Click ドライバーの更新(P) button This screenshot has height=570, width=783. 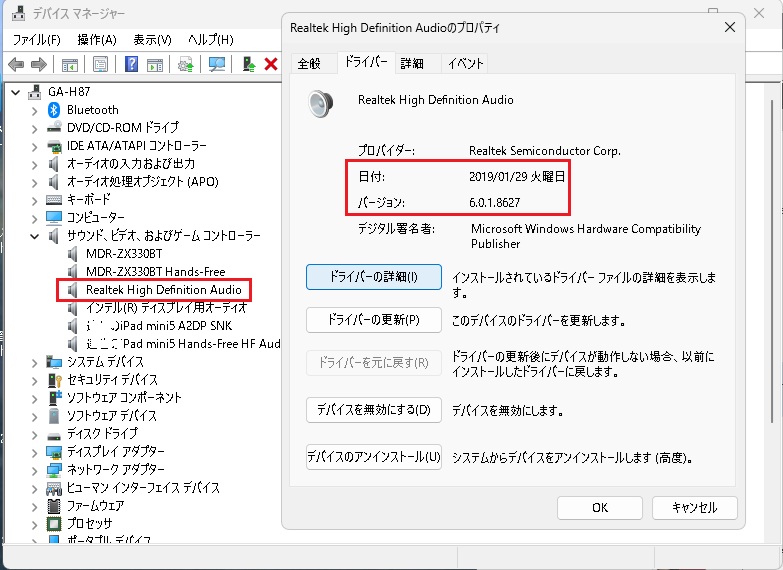click(x=374, y=320)
